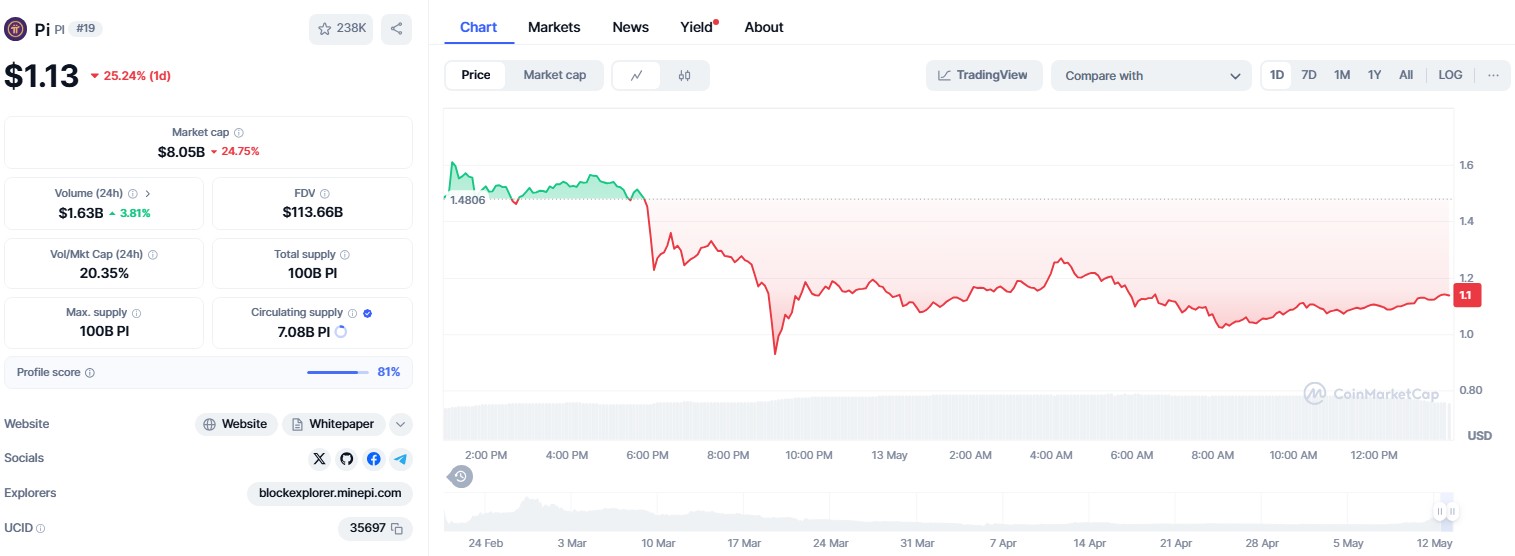The height and width of the screenshot is (556, 1515).
Task: Copy the UCID 35697 icon
Action: [x=397, y=528]
